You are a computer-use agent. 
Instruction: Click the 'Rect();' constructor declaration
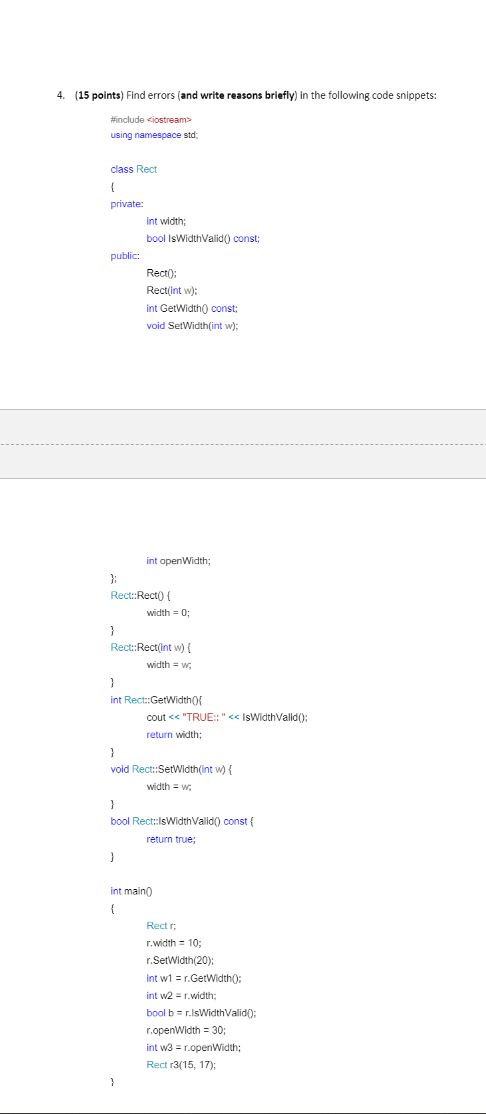(161, 274)
